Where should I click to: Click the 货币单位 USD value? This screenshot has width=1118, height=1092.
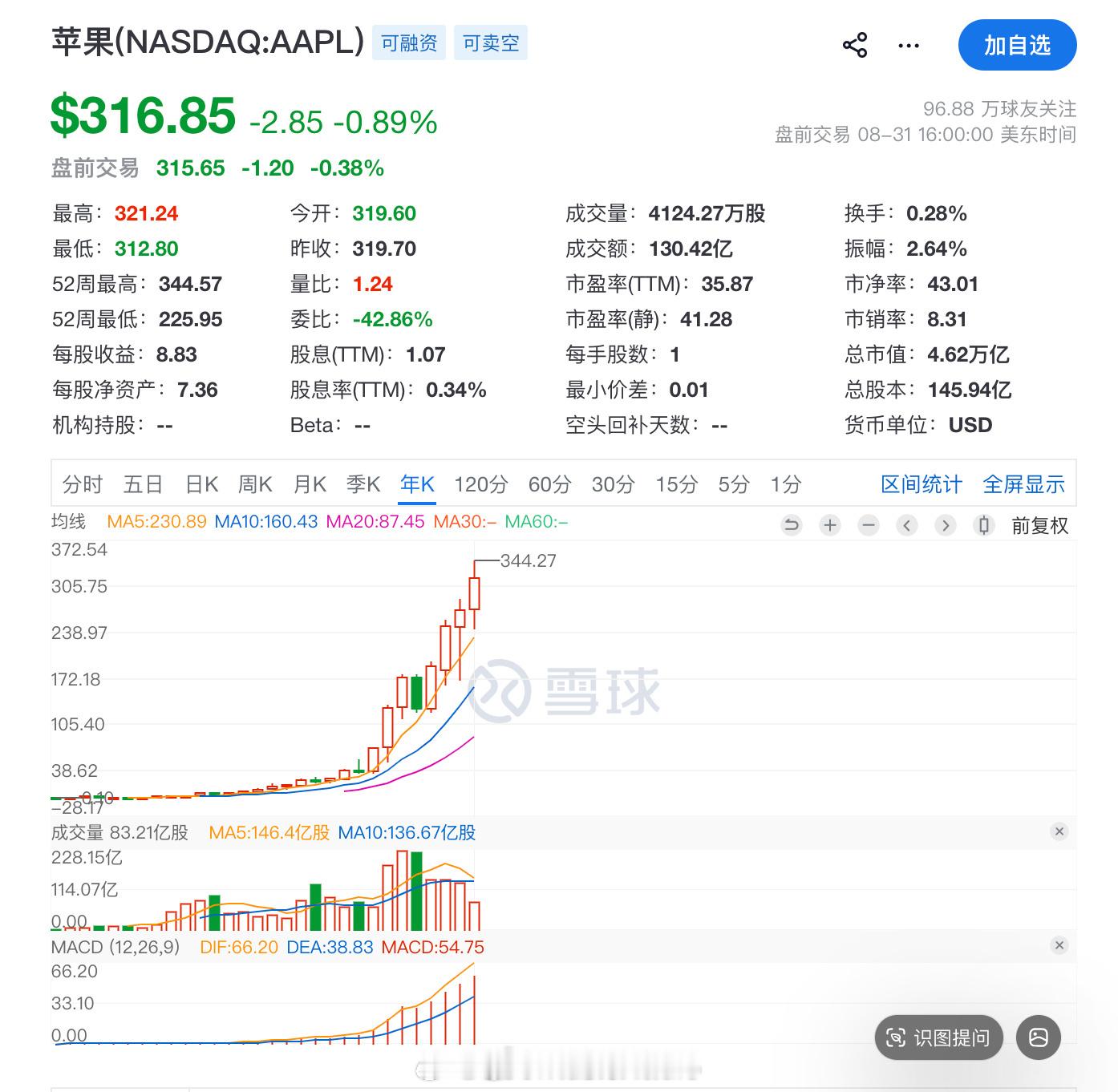click(x=970, y=425)
